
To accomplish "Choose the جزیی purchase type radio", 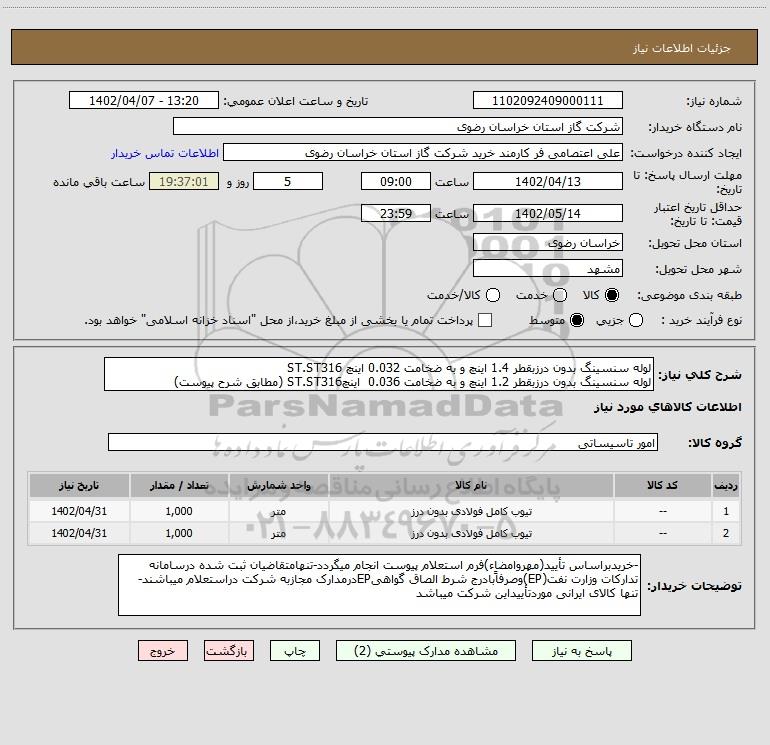I will click(x=635, y=320).
